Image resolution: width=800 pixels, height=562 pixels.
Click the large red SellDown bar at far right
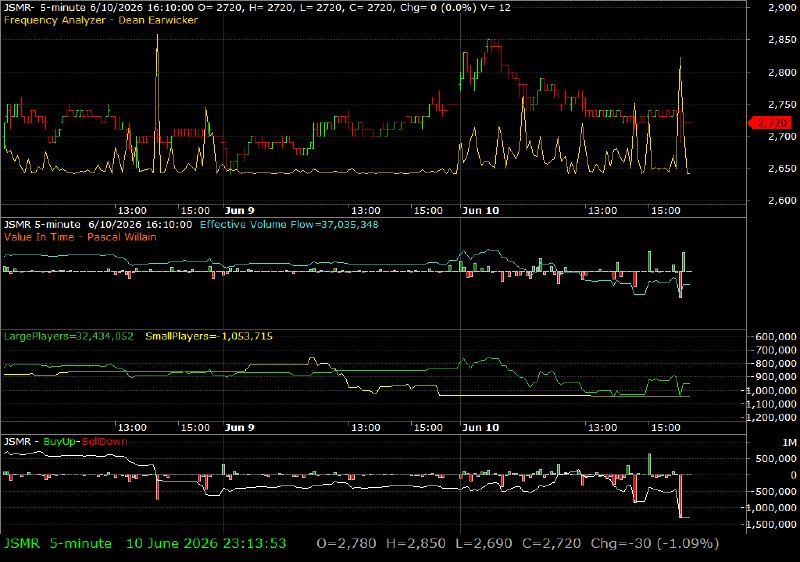click(x=681, y=496)
